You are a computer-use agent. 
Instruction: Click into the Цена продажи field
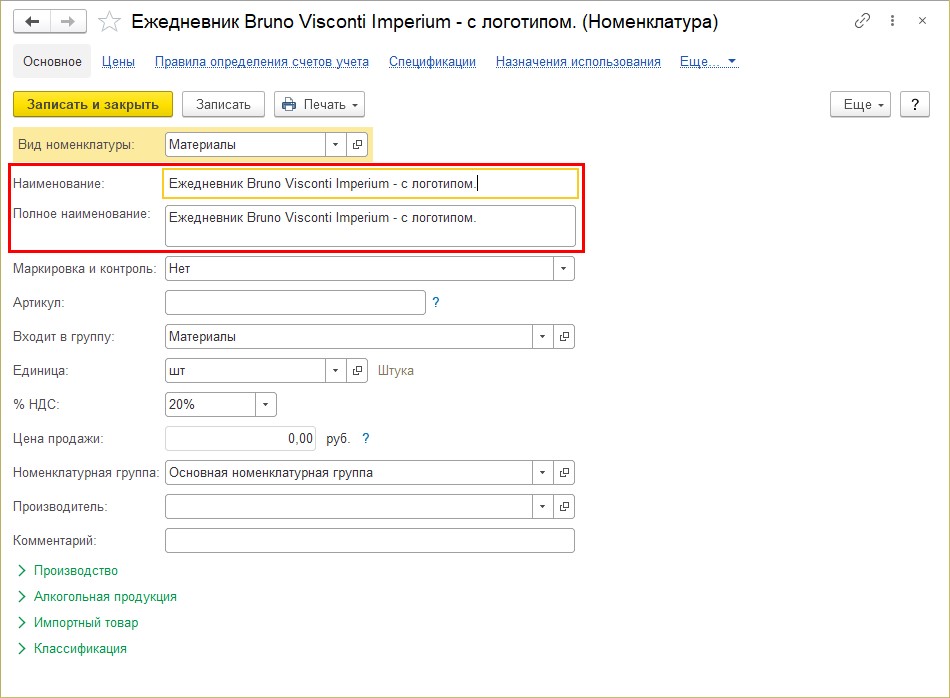pyautogui.click(x=241, y=439)
